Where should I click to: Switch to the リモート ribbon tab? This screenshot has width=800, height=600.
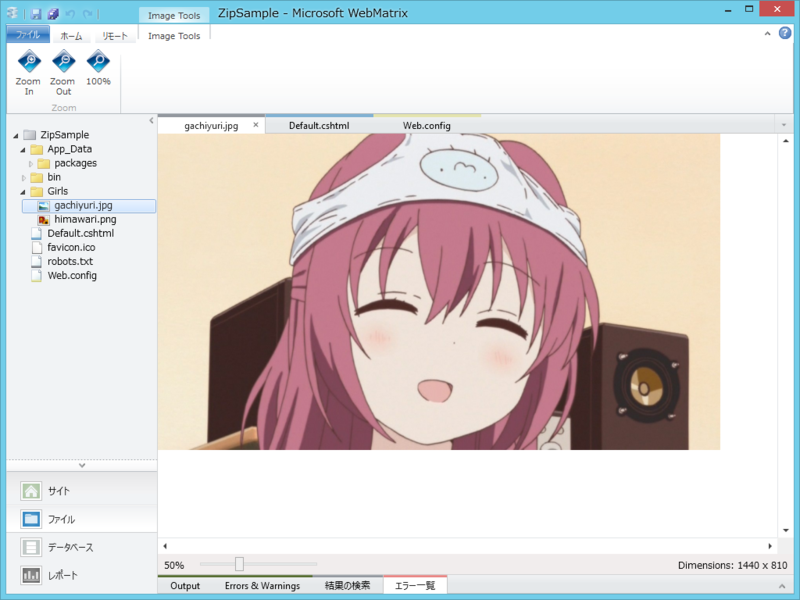point(114,36)
